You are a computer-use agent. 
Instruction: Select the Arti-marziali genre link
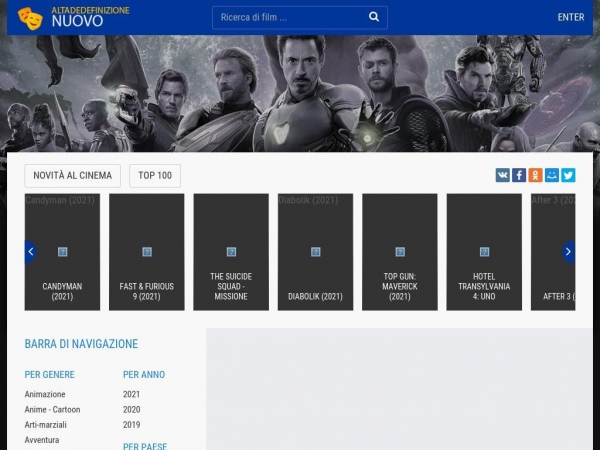46,425
